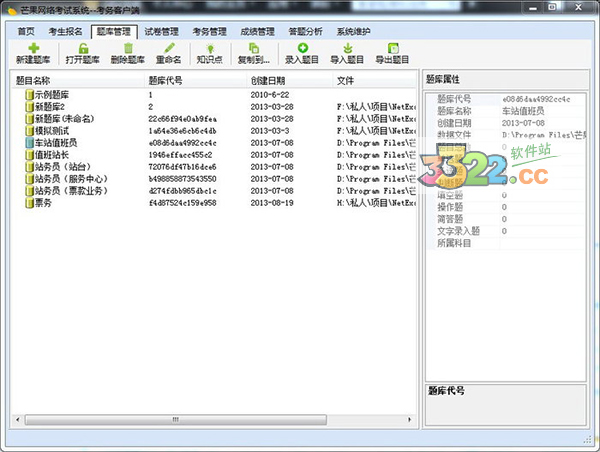The width and height of the screenshot is (600, 452).
Task: Click code d274fdbb965dbc1c in list
Action: (183, 191)
